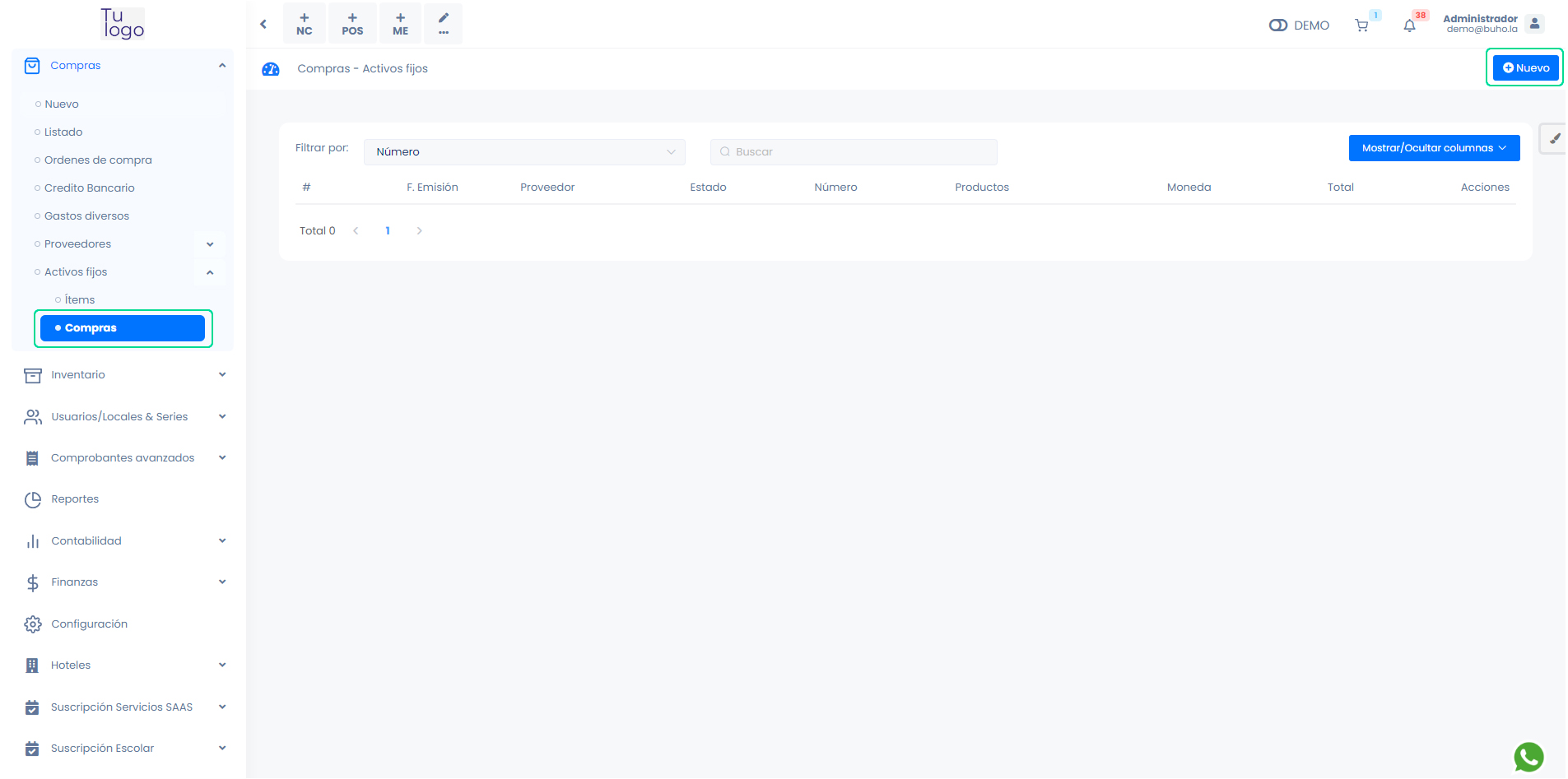Collapse sidebar with the back arrow
This screenshot has height=779, width=1568.
pos(263,24)
